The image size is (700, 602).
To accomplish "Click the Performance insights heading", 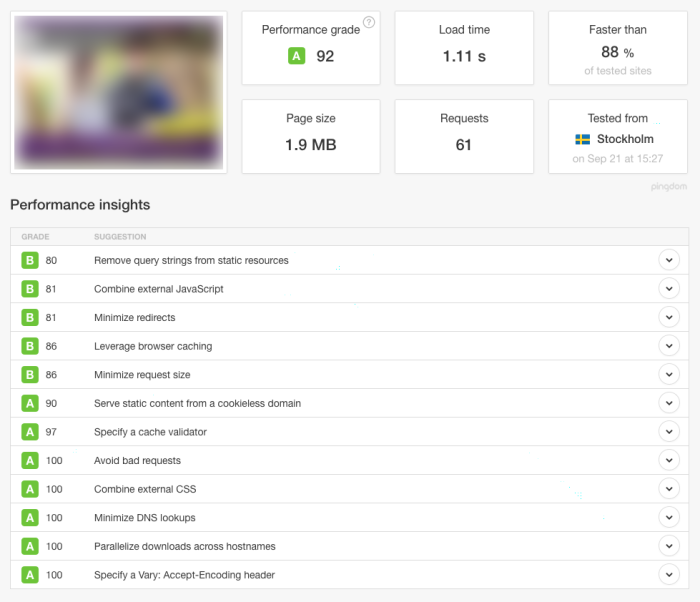I will coord(80,205).
